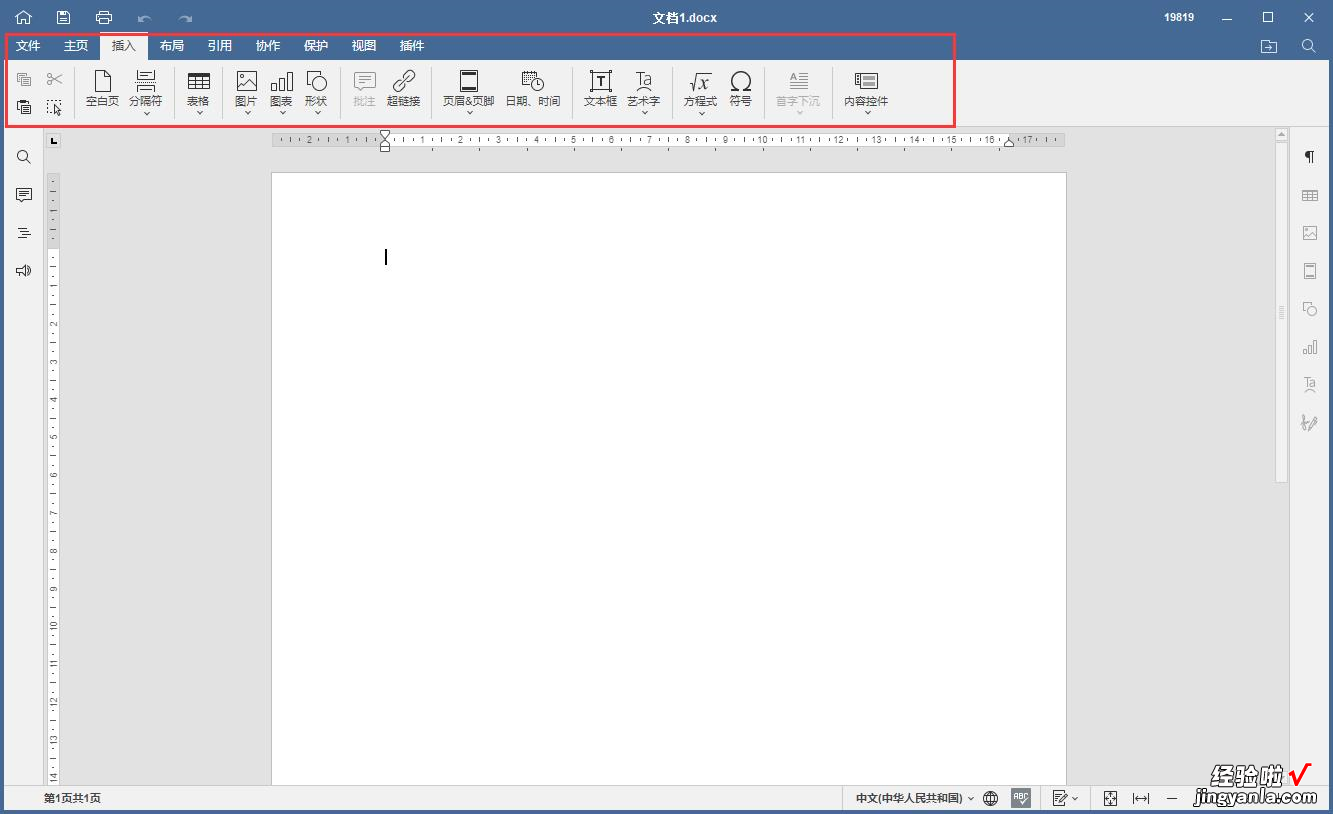Click the zoom out minus button
Viewport: 1333px width, 814px height.
click(x=1172, y=798)
